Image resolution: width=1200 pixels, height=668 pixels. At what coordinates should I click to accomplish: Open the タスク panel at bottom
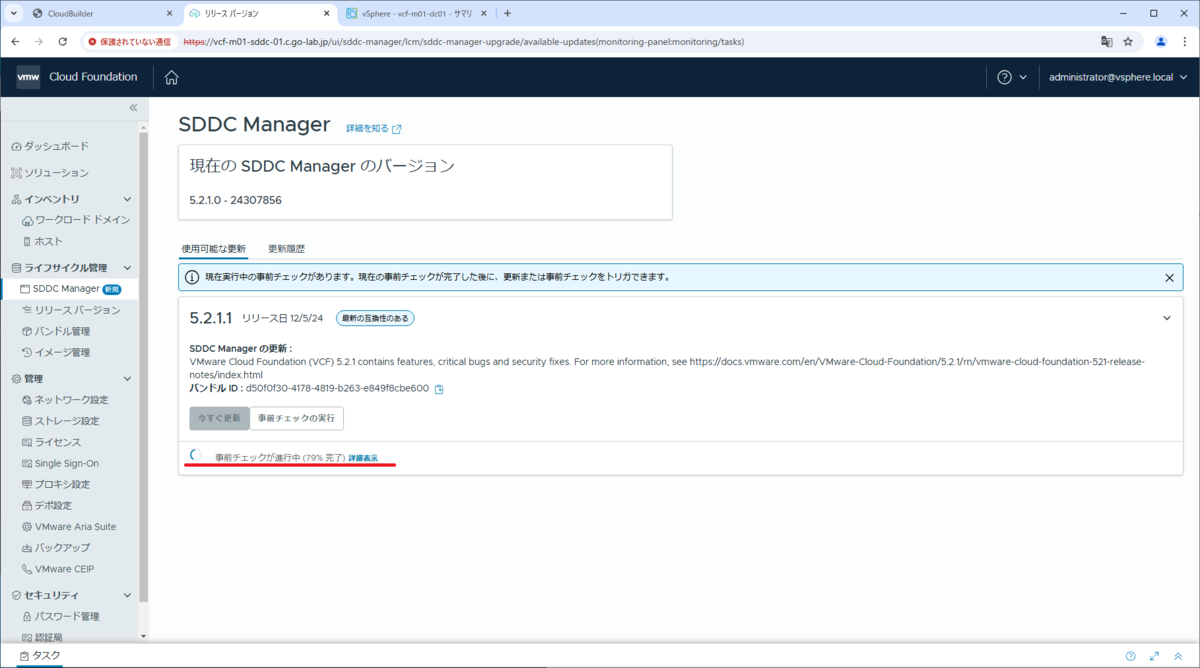click(x=40, y=656)
